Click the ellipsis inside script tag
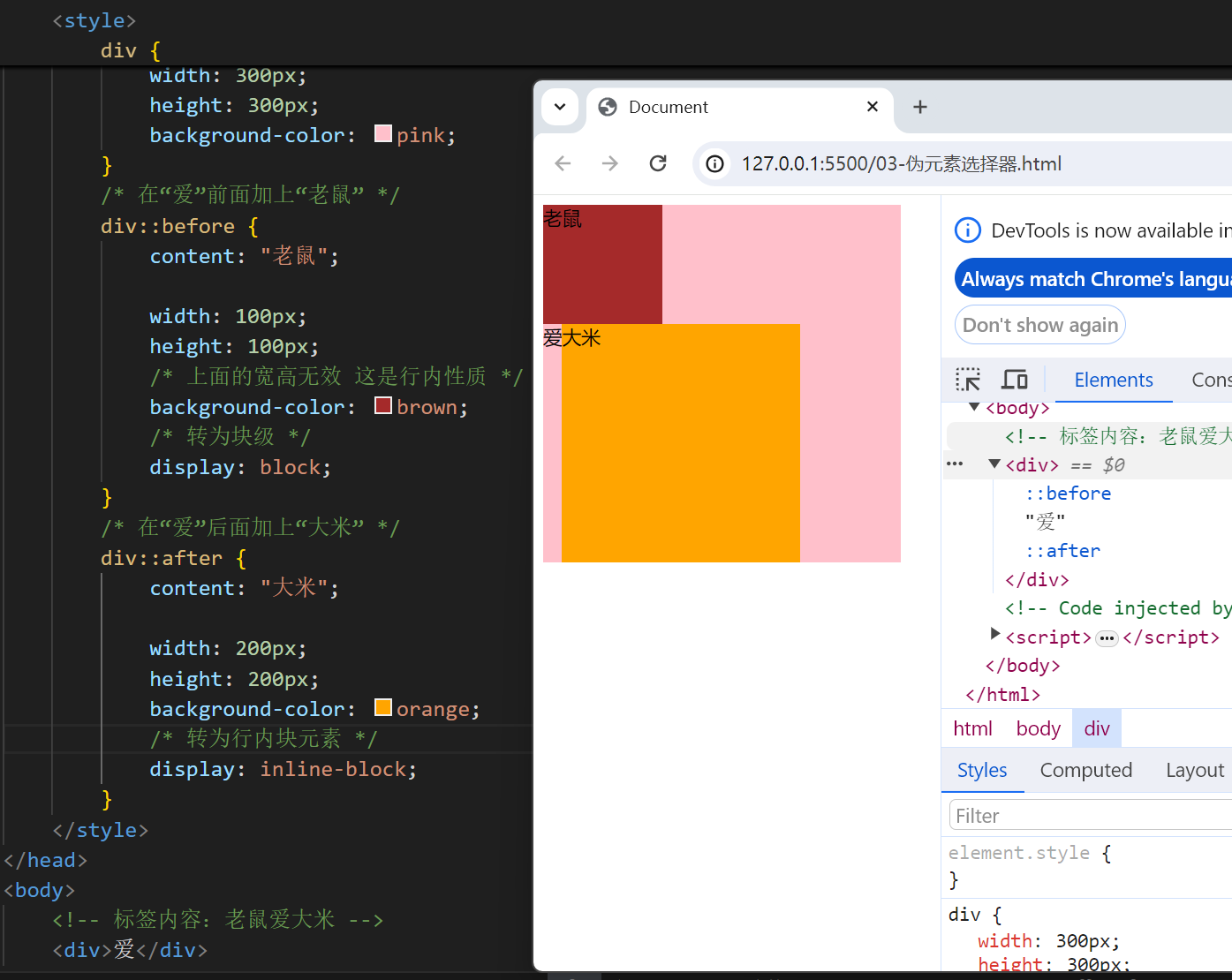Screen dimensions: 1232x980 click(1107, 638)
